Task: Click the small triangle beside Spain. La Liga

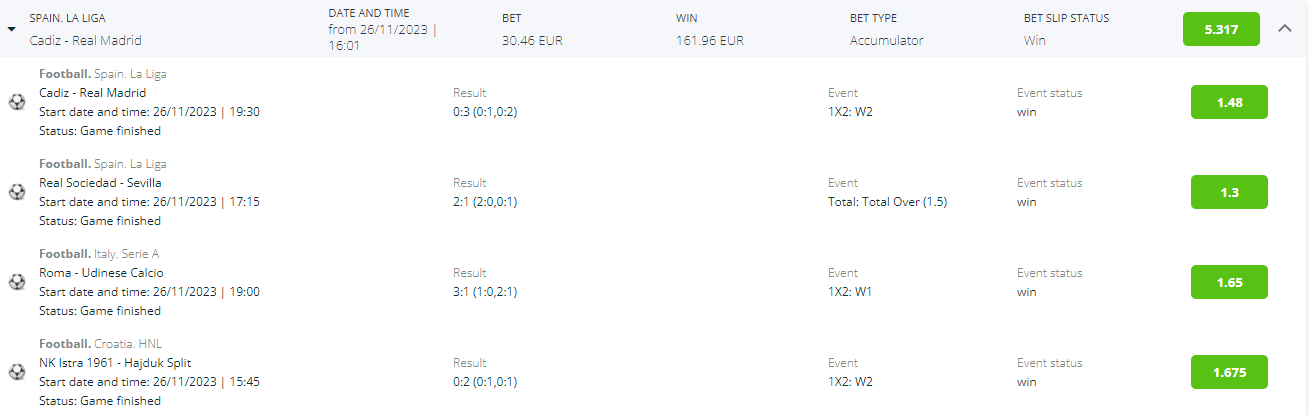Action: coord(11,30)
